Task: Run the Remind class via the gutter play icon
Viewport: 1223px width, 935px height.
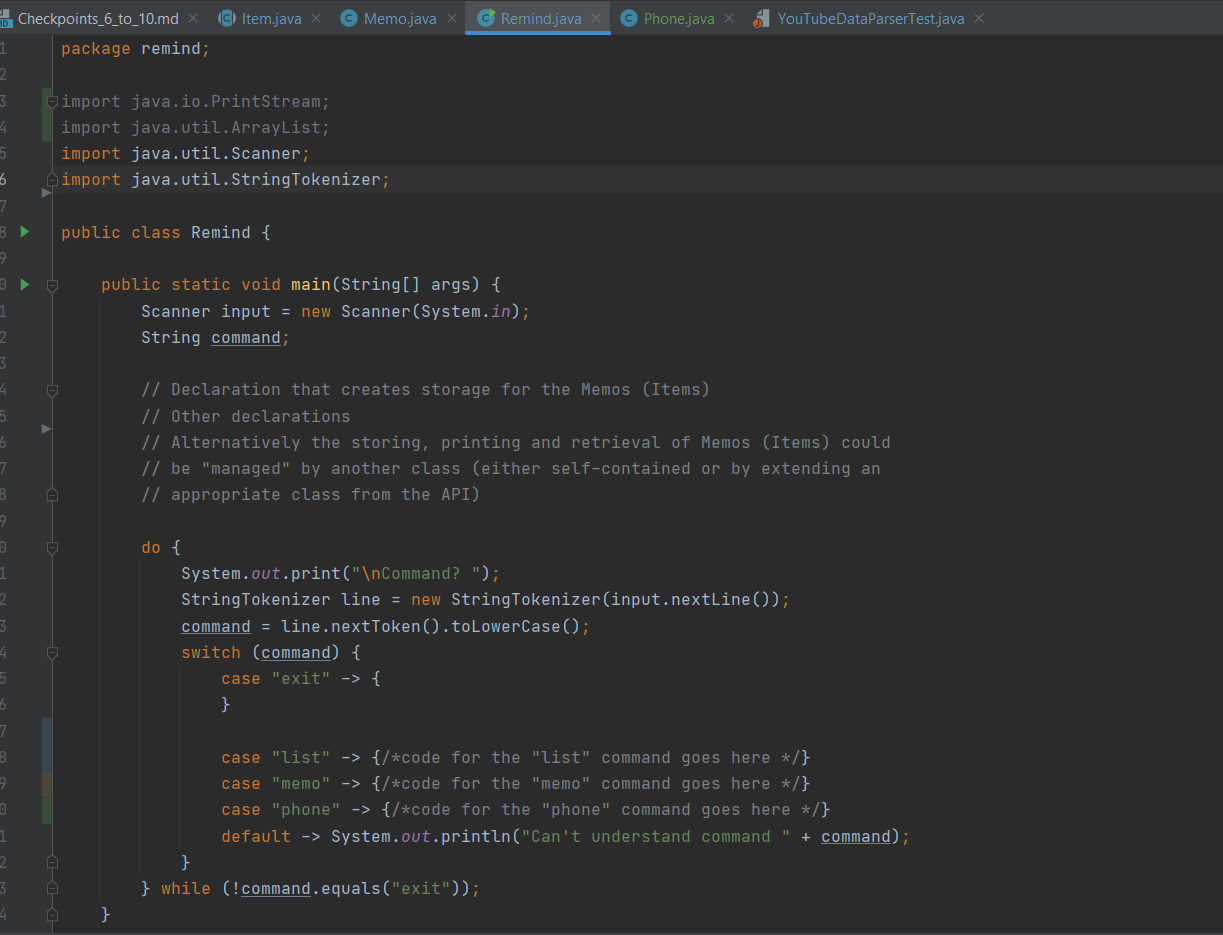Action: [x=25, y=232]
